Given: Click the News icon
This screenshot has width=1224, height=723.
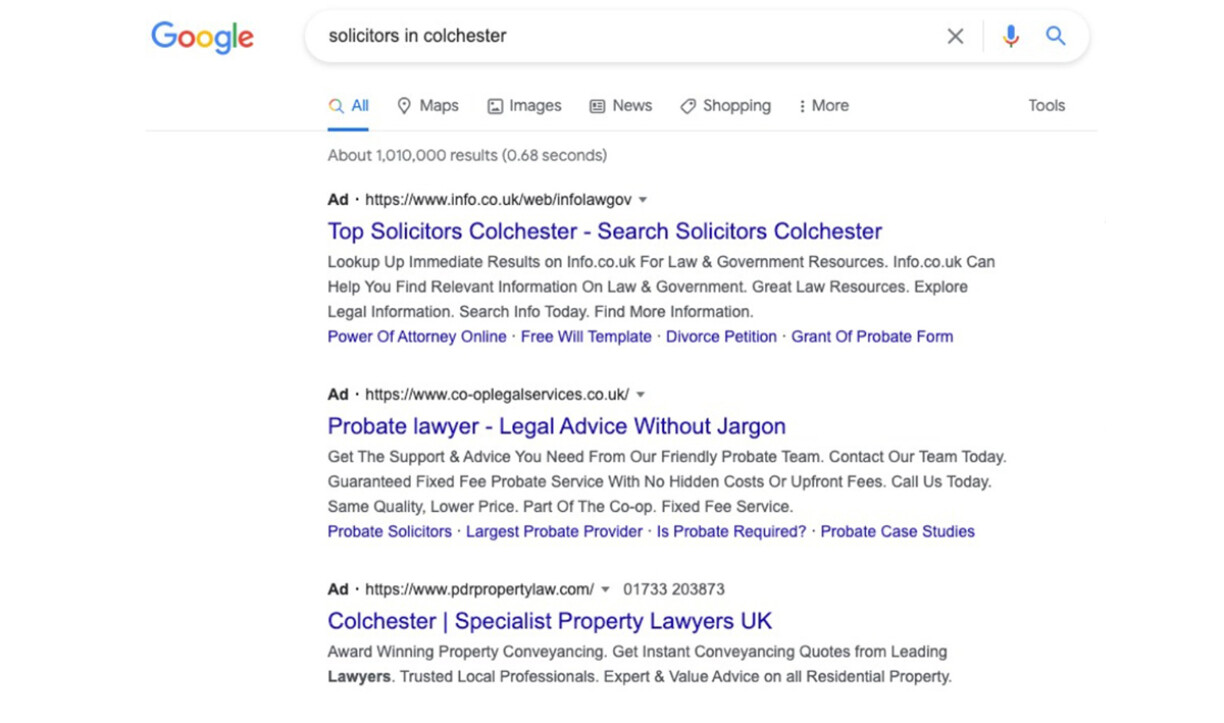Looking at the screenshot, I should 596,105.
